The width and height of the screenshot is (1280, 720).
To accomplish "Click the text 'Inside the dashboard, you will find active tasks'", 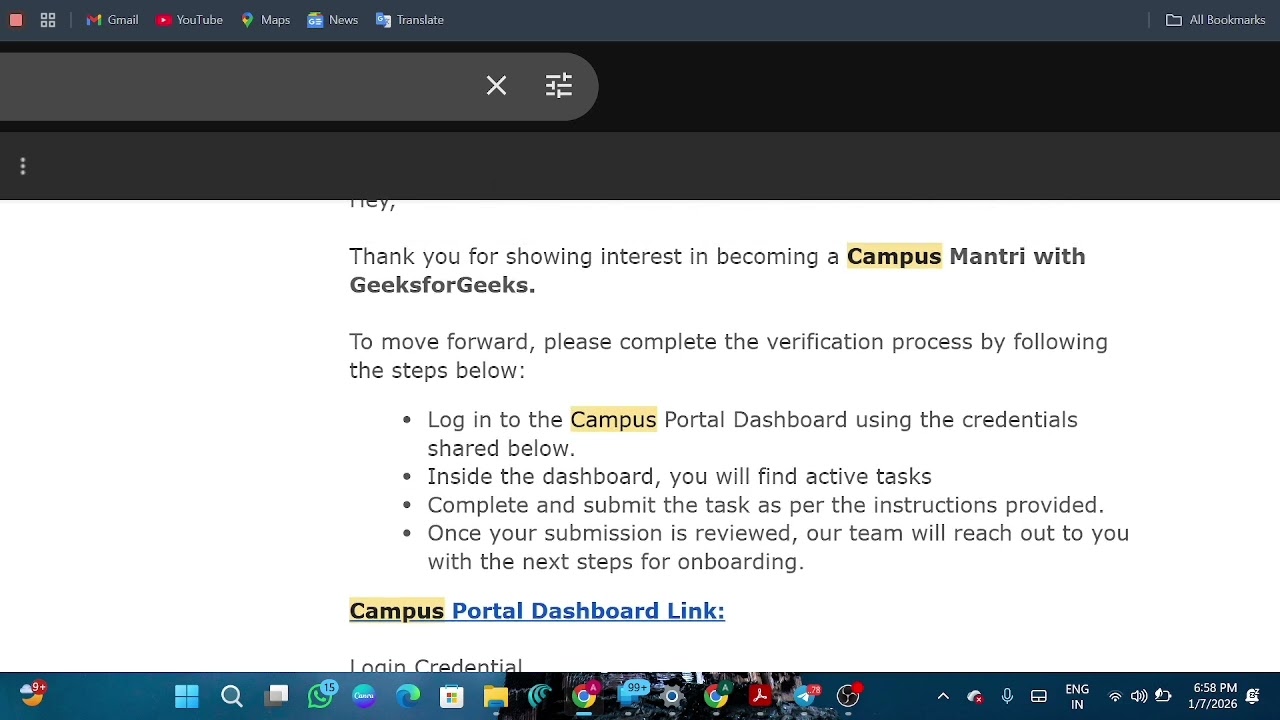I will 679,476.
